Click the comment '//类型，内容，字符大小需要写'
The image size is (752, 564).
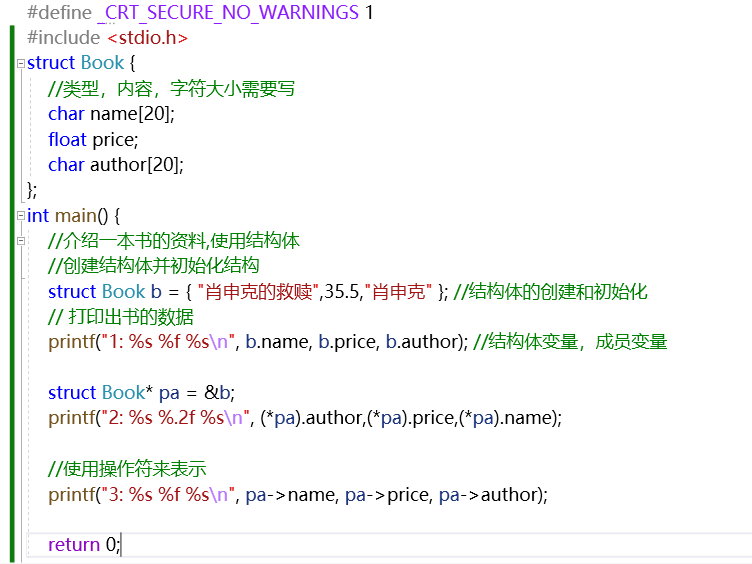click(x=171, y=89)
